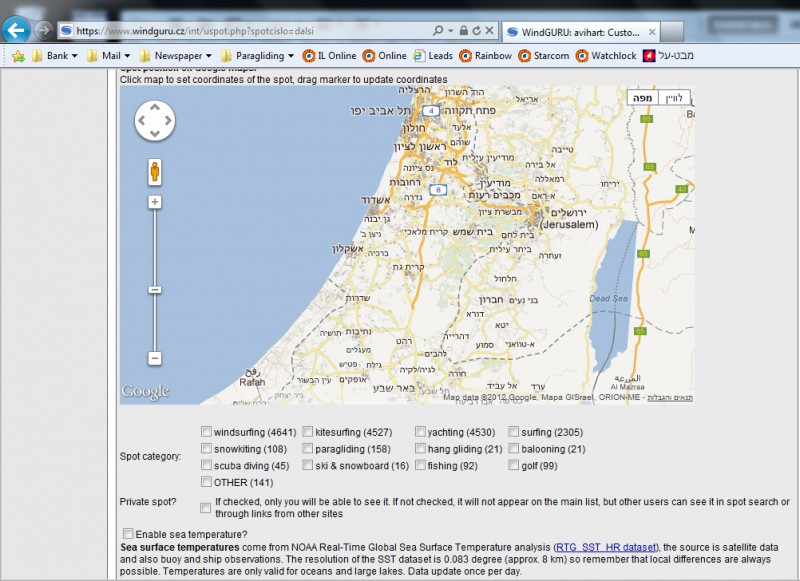The height and width of the screenshot is (581, 800).
Task: Stop loading with the address bar X
Action: coord(489,31)
